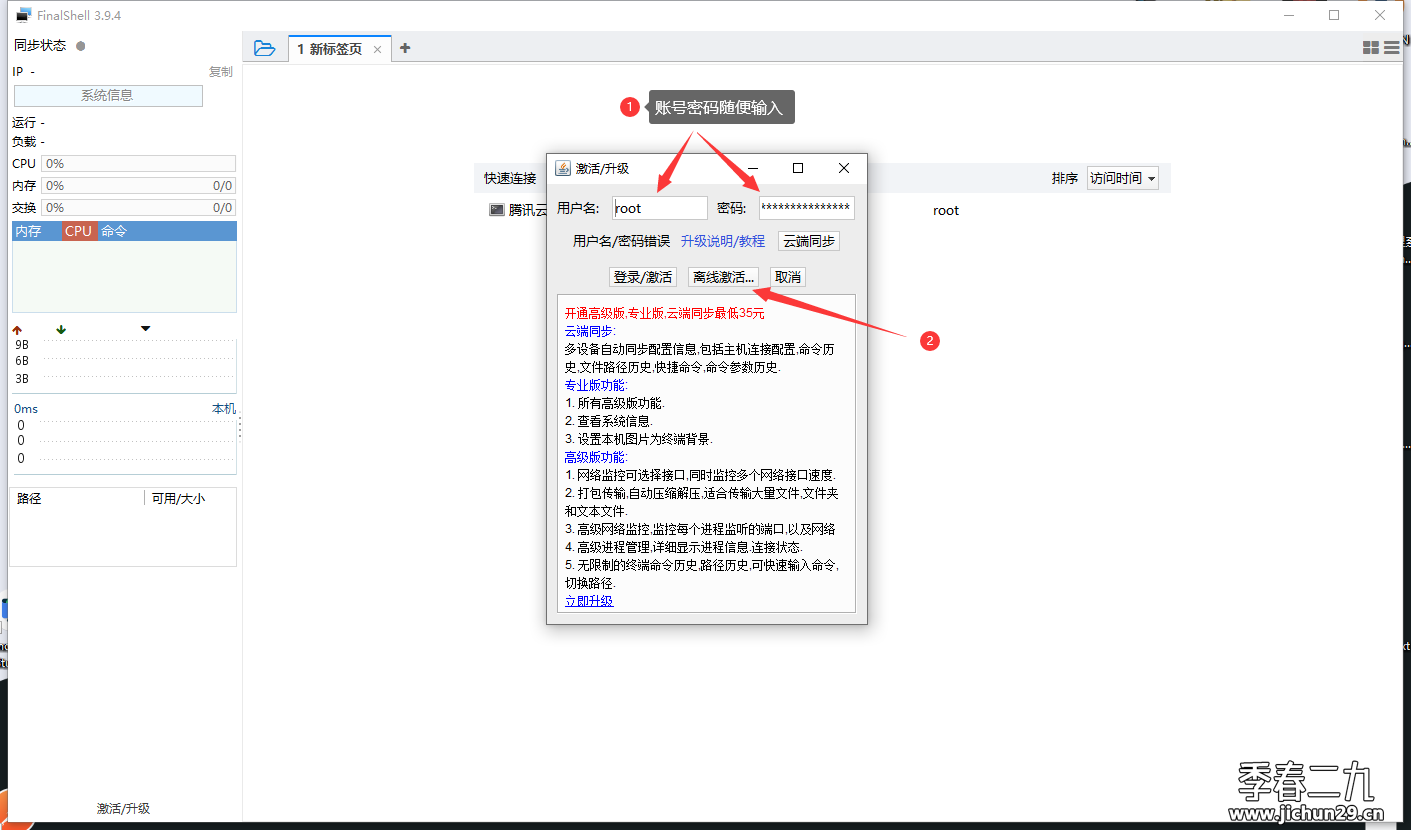Screen dimensions: 1411x830
Task: Add a new tab with plus icon
Action: click(x=405, y=48)
